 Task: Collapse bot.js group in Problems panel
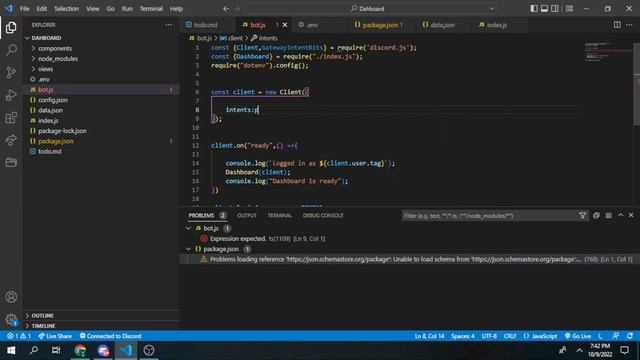pyautogui.click(x=189, y=228)
